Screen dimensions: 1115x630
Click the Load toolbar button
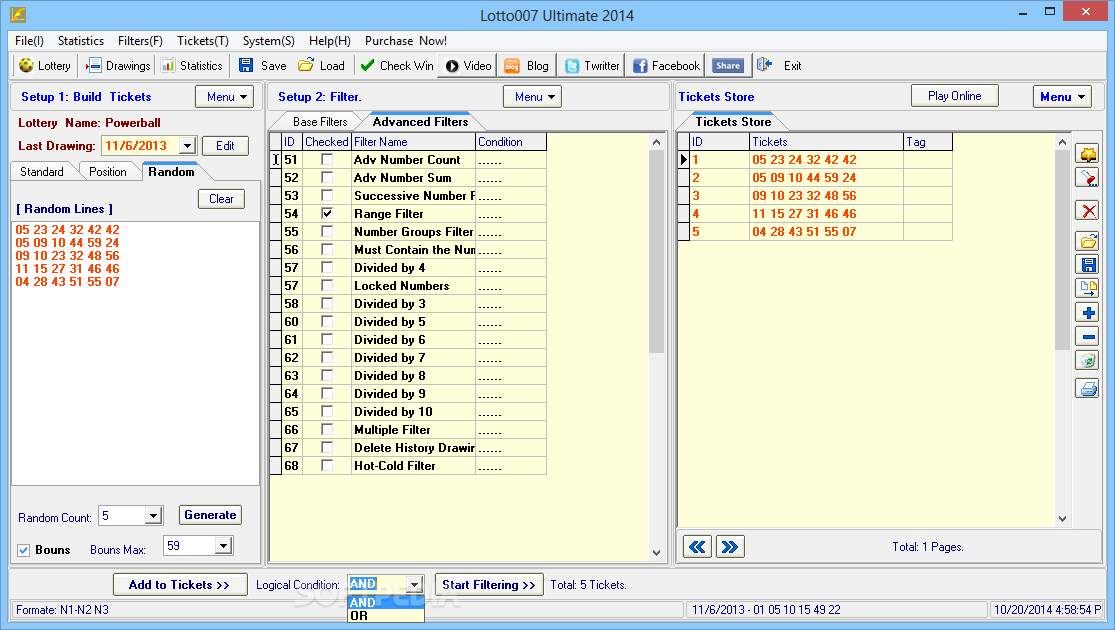(x=321, y=65)
